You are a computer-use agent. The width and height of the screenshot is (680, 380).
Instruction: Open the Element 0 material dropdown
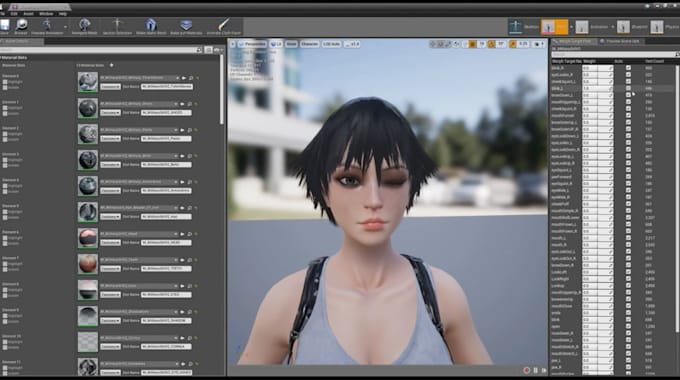[x=139, y=78]
